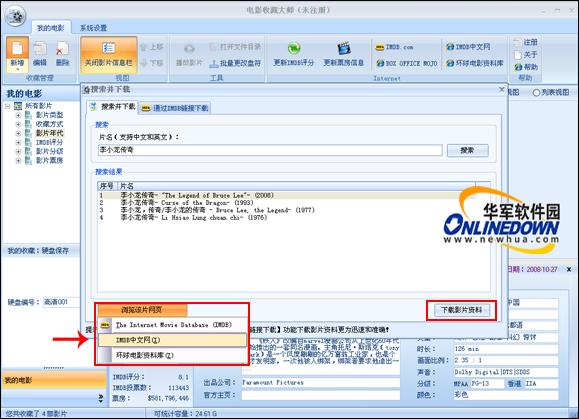Viewport: 579px width, 419px height.
Task: Click the 时长 126 min field
Action: [506, 349]
